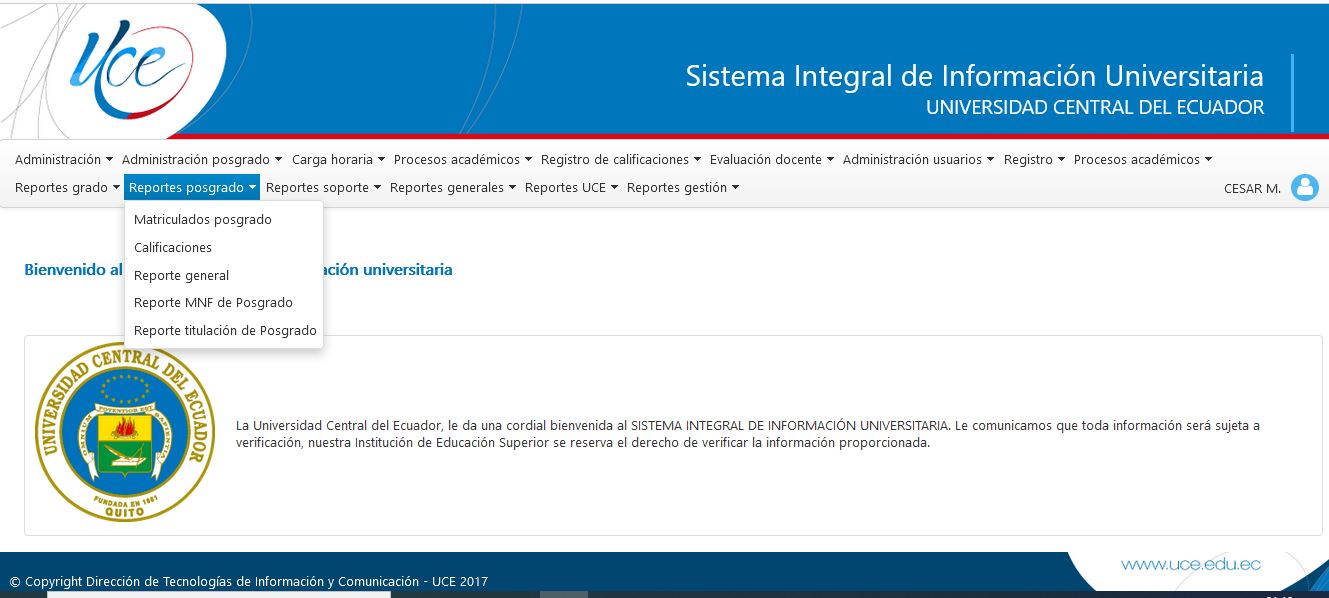
Task: Click the Bienvenido welcome heading
Action: [238, 269]
